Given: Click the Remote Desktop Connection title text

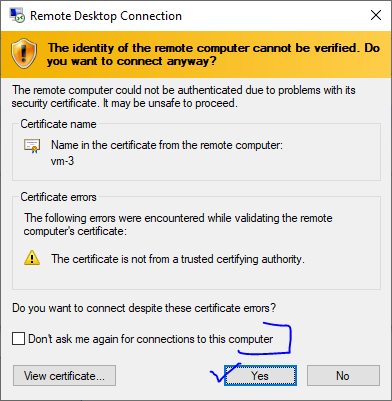Looking at the screenshot, I should click(106, 16).
